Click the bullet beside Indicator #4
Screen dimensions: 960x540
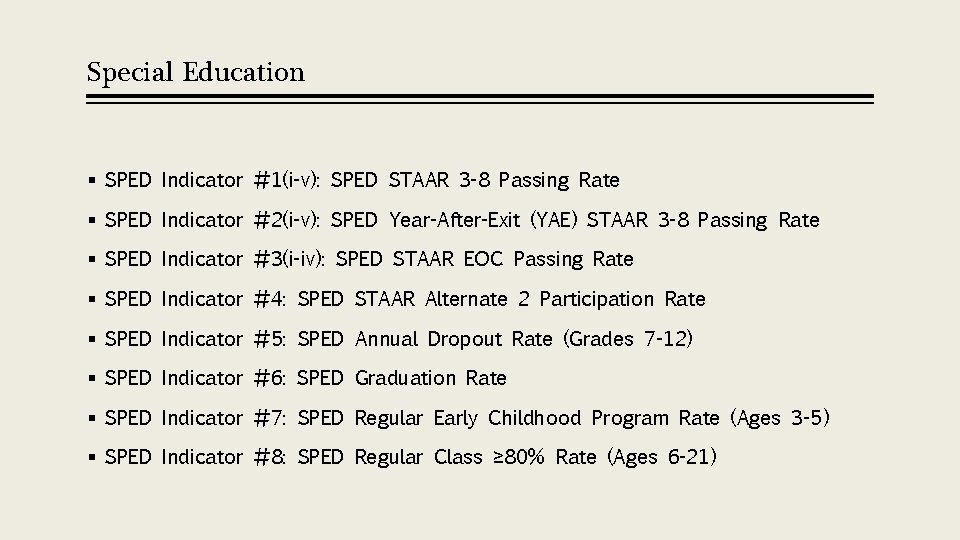[x=92, y=299]
